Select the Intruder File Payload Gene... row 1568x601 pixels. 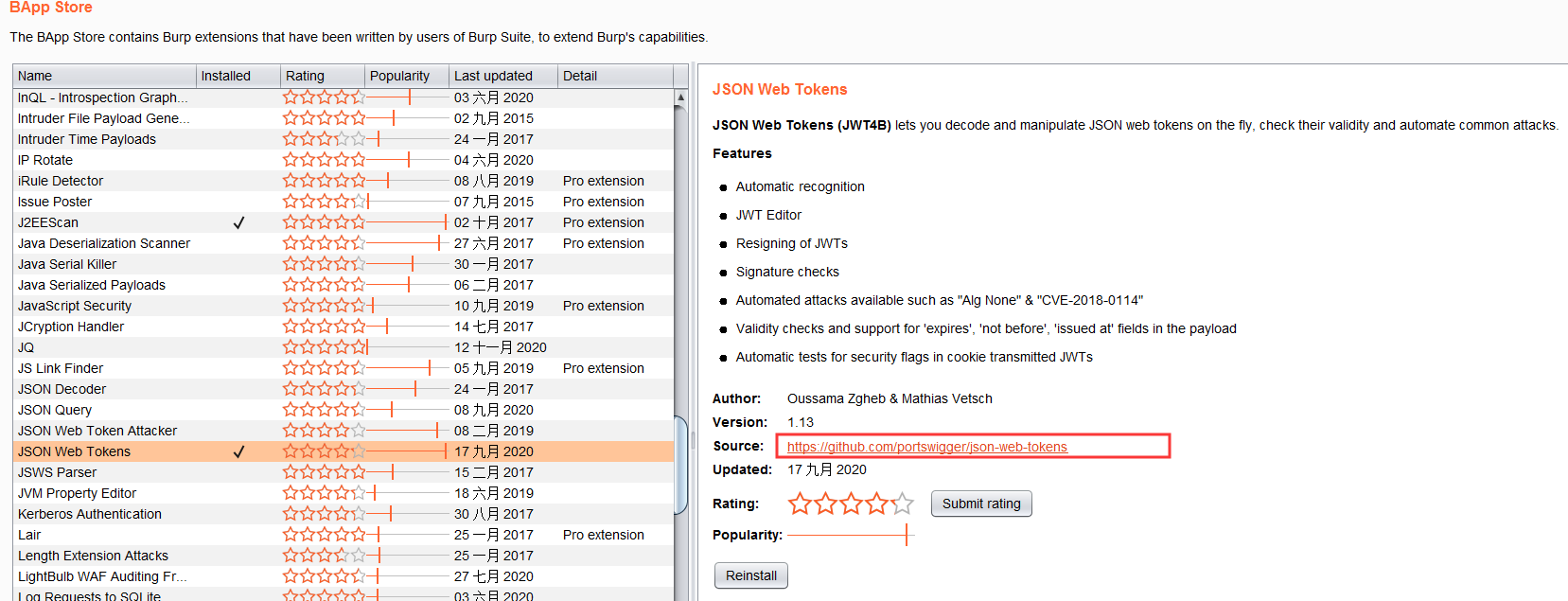pos(344,118)
